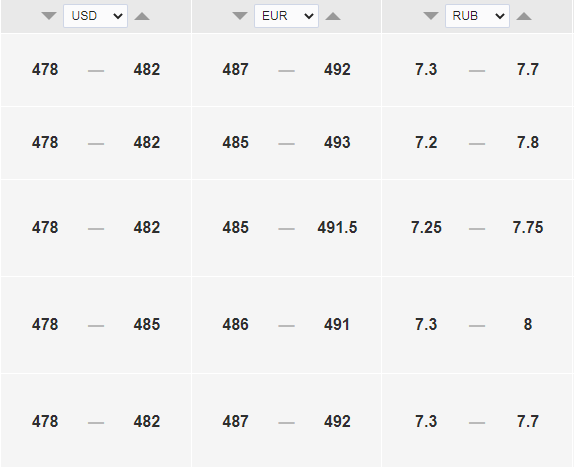Sort USD column ascending with up arrow
This screenshot has height=467, width=574.
(142, 16)
